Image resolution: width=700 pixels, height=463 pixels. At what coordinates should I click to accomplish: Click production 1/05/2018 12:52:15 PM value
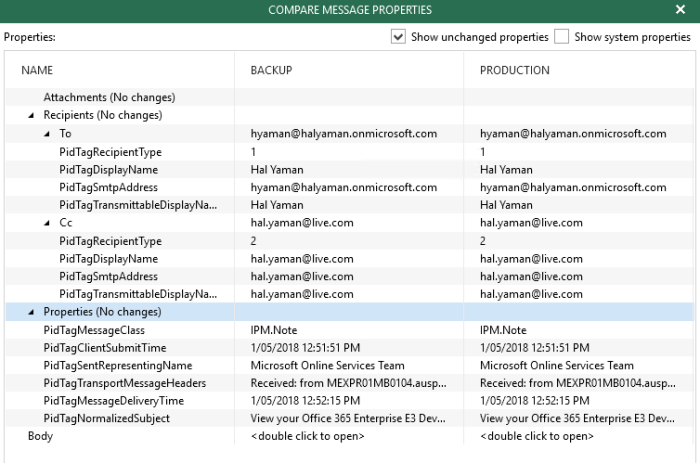[535, 400]
